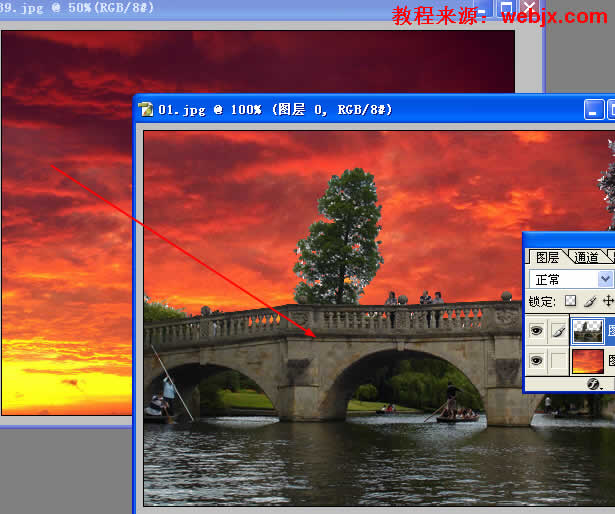Select the bridge layer thumbnail
This screenshot has width=615, height=514.
[x=588, y=332]
